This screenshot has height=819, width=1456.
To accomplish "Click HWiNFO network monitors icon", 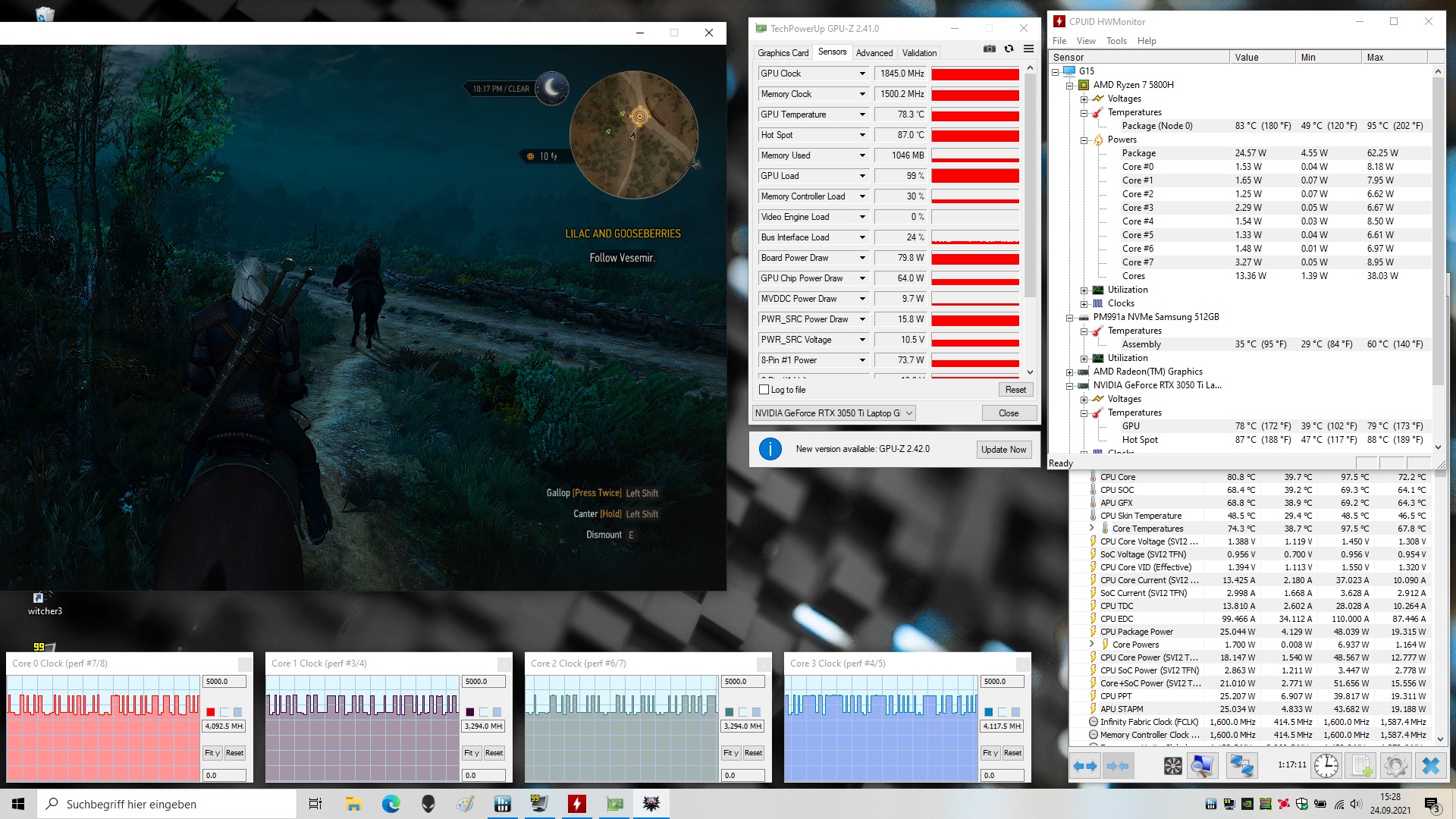I will [1241, 766].
